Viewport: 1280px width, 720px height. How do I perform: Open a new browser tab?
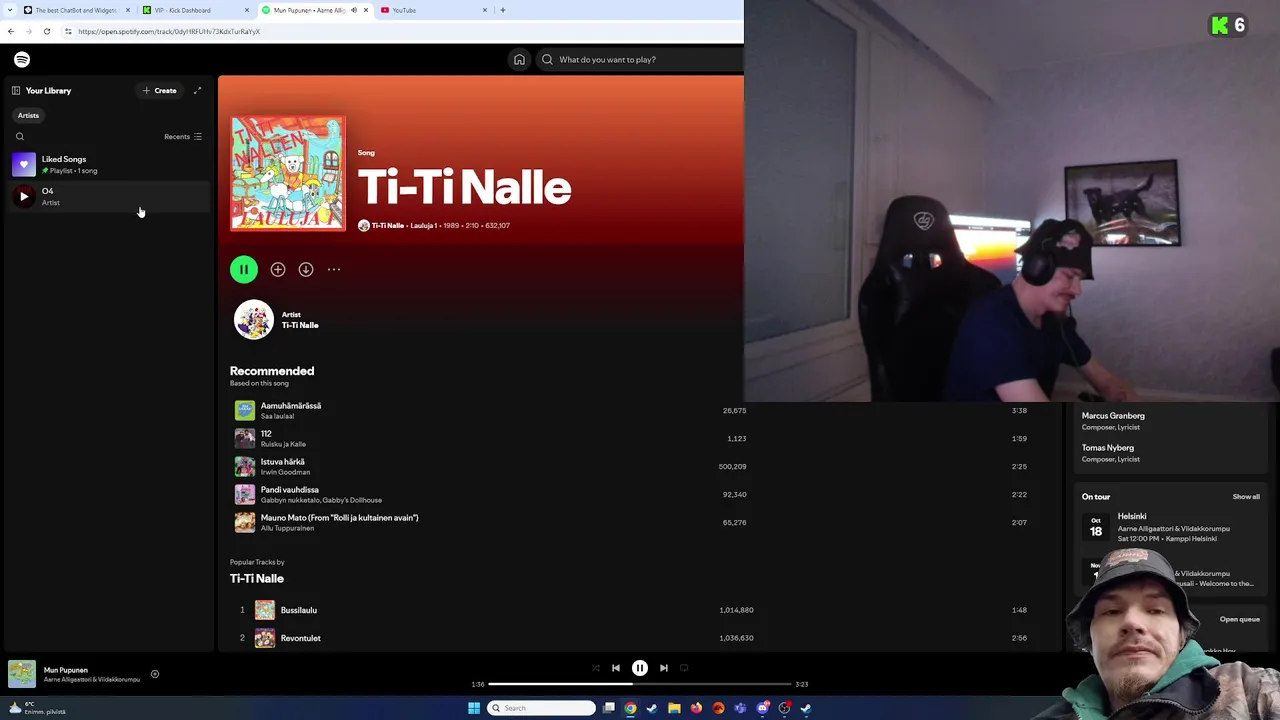[x=503, y=10]
